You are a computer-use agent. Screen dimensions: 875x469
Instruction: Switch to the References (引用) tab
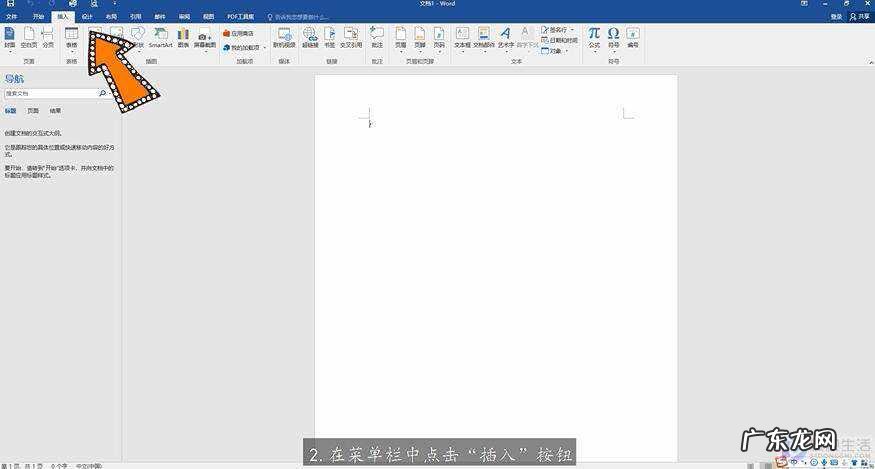135,17
